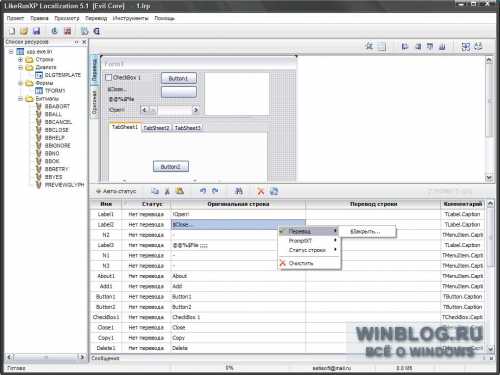Switch to the vertical Перевод tab
This screenshot has height=375, width=500.
tap(94, 70)
